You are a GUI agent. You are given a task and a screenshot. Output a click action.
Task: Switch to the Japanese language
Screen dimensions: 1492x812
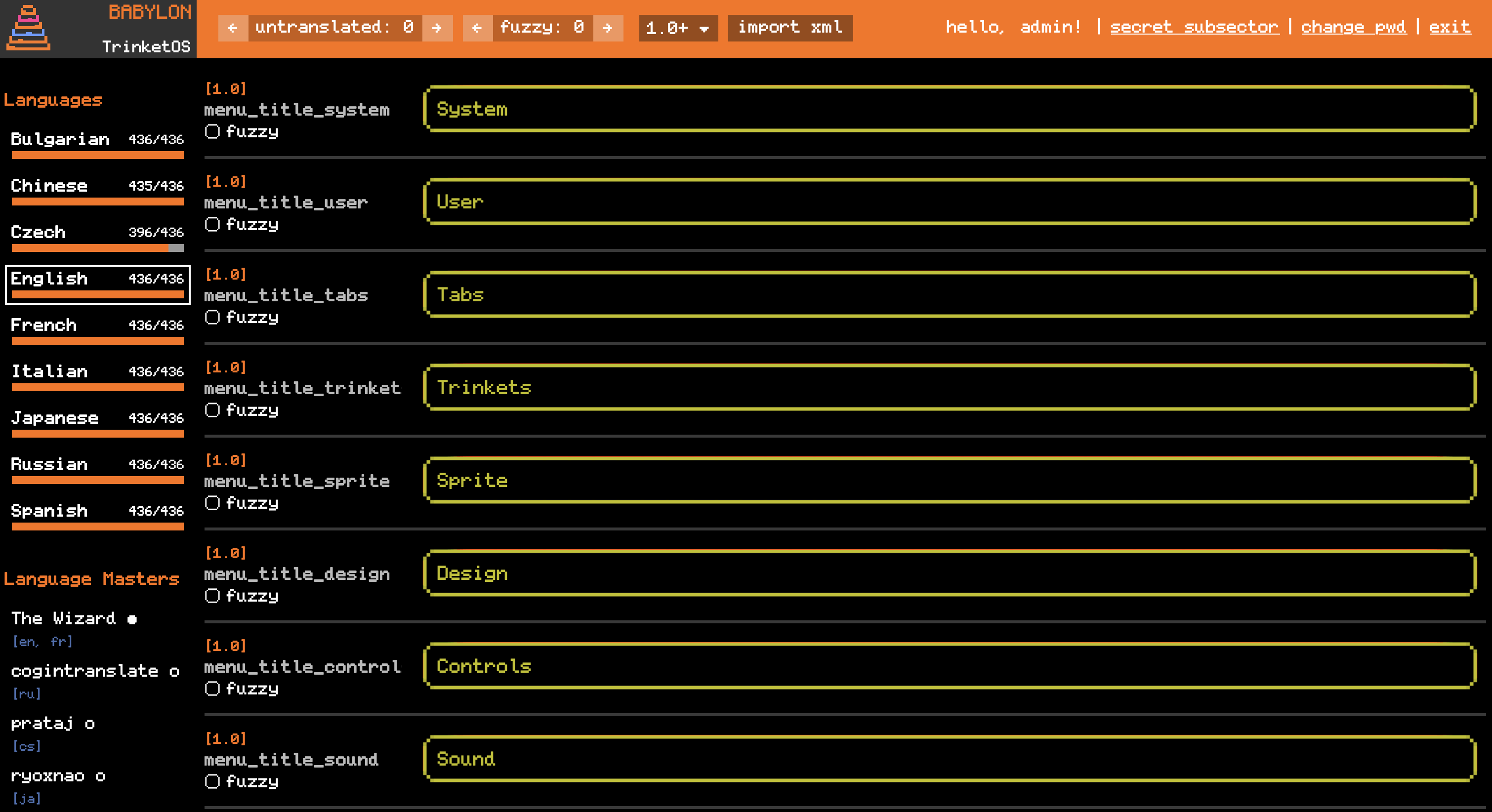(54, 417)
